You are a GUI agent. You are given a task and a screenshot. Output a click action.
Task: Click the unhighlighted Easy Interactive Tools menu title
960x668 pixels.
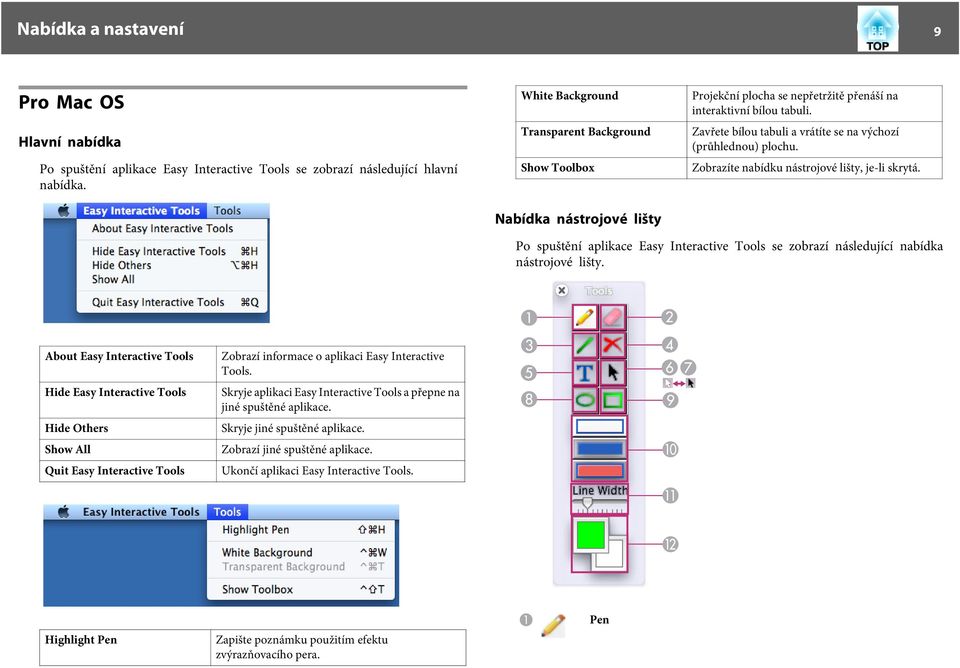[141, 512]
